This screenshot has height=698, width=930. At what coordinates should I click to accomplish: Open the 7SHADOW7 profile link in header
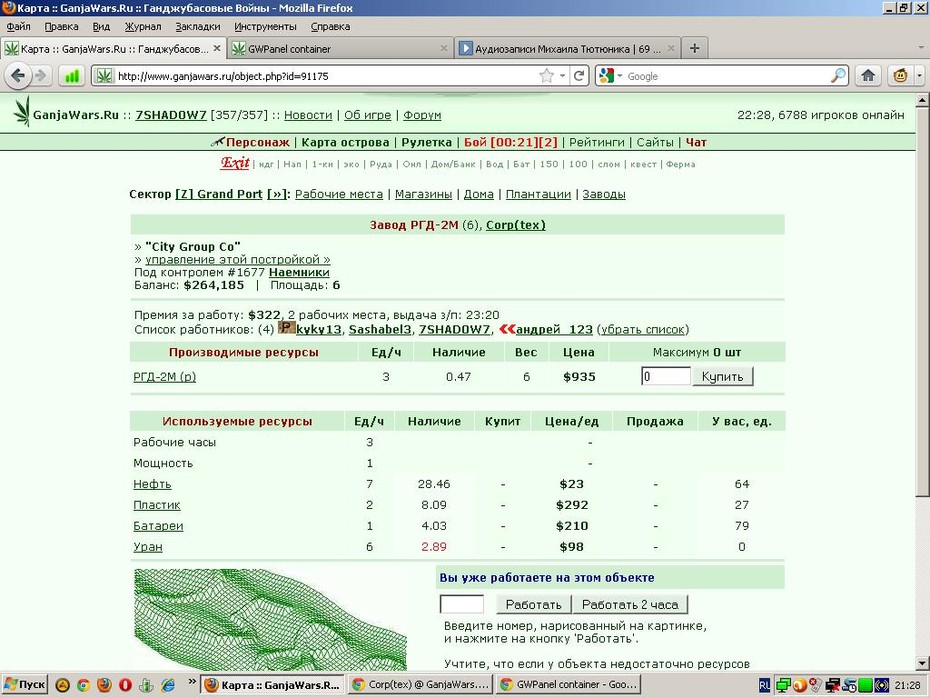tap(171, 115)
